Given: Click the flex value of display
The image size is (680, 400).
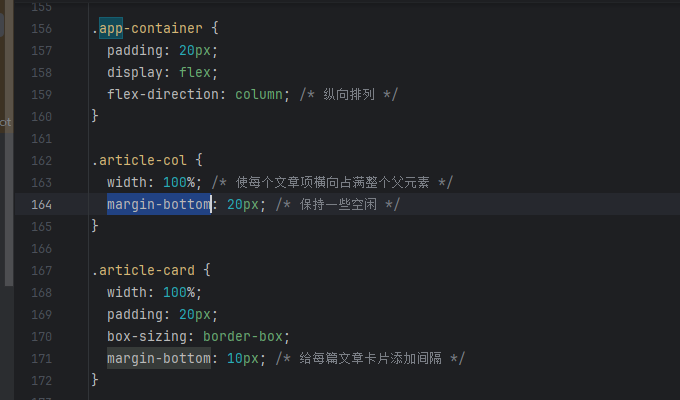Looking at the screenshot, I should click(195, 72).
